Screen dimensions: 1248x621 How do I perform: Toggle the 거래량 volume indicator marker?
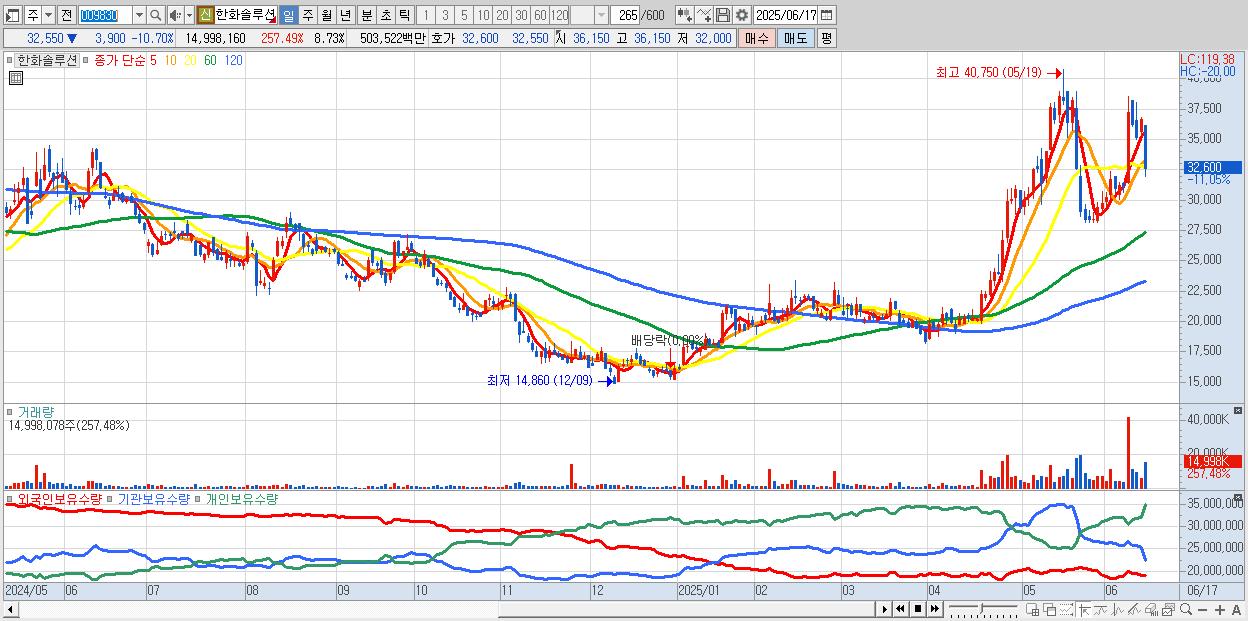tap(11, 412)
